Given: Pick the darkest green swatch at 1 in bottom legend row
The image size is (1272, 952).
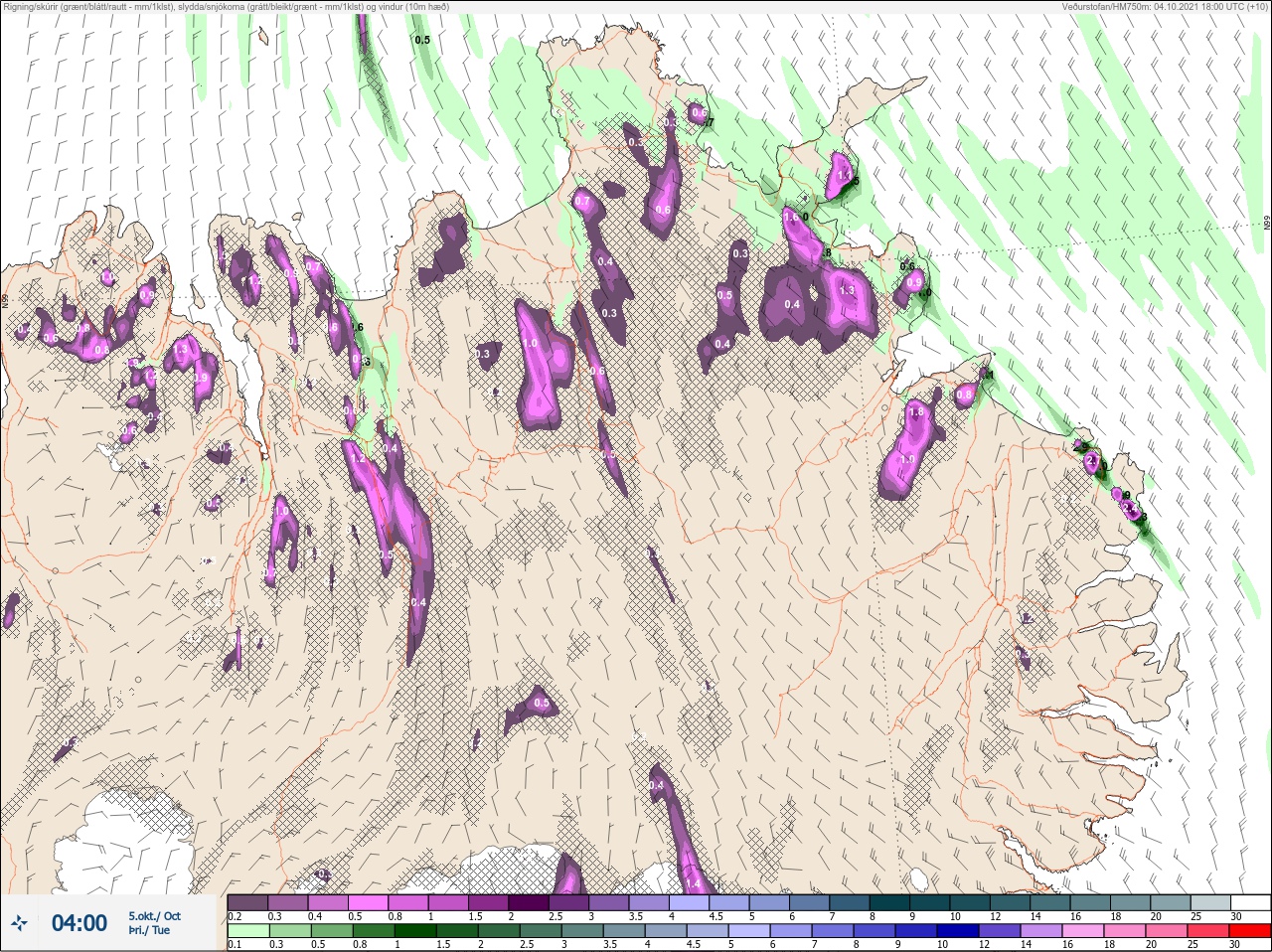Looking at the screenshot, I should 414,931.
